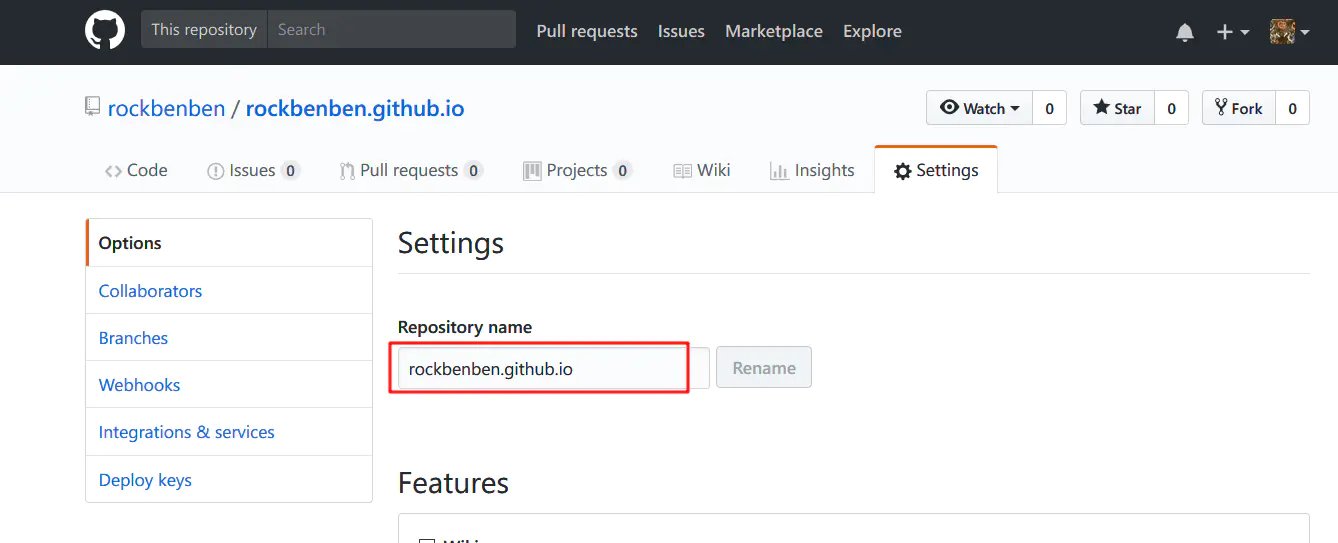Go to the repository Pull requests tab

click(410, 170)
